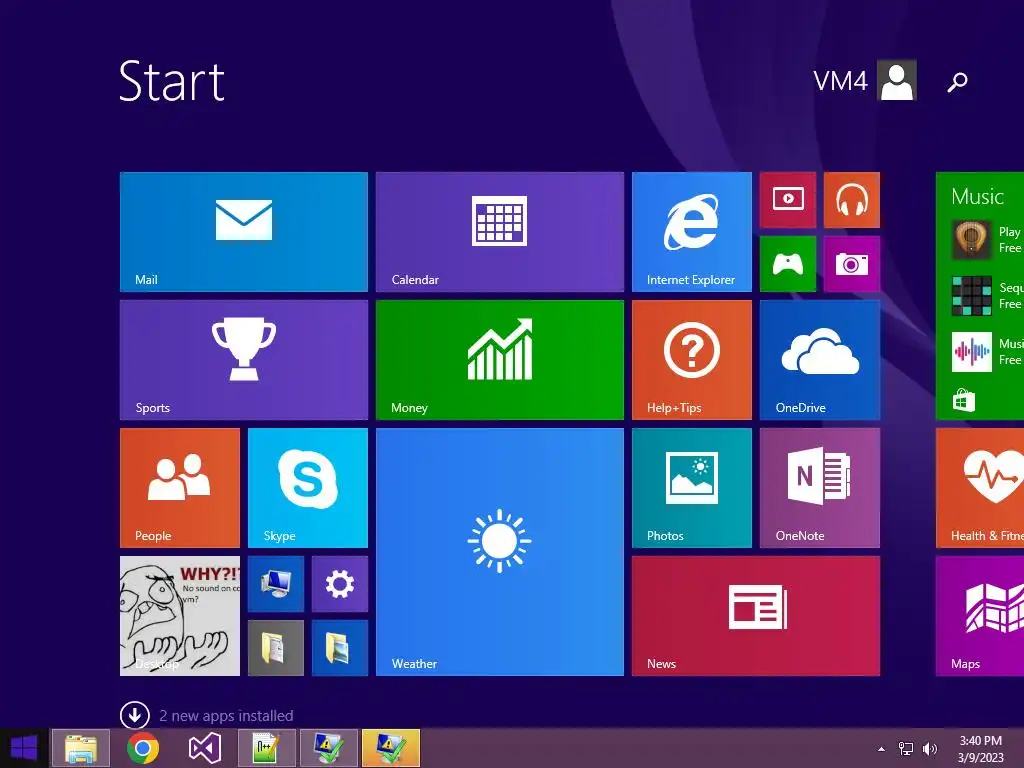Open Visual Studio from taskbar
1024x768 pixels.
coord(204,748)
